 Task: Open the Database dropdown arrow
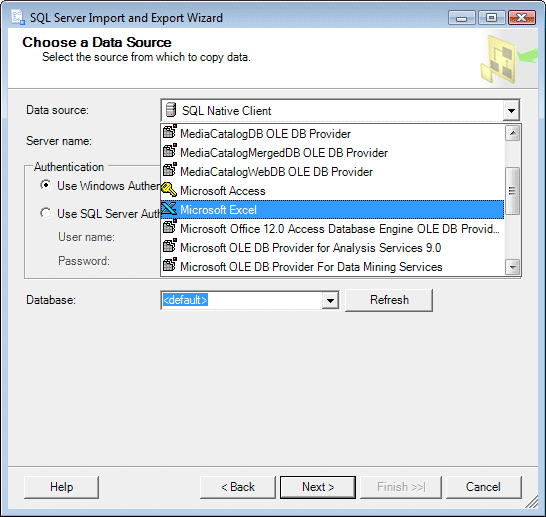click(330, 300)
